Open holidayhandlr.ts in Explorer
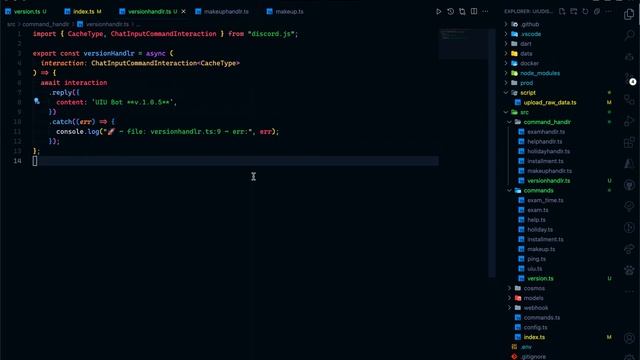640x360 pixels. 548,151
